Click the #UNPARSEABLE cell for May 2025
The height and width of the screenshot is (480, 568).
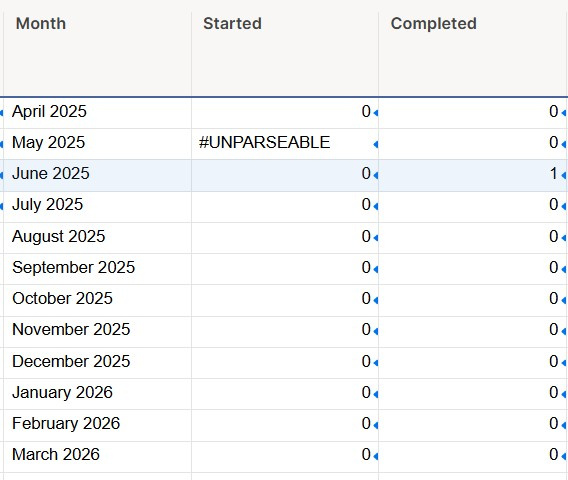pos(285,144)
